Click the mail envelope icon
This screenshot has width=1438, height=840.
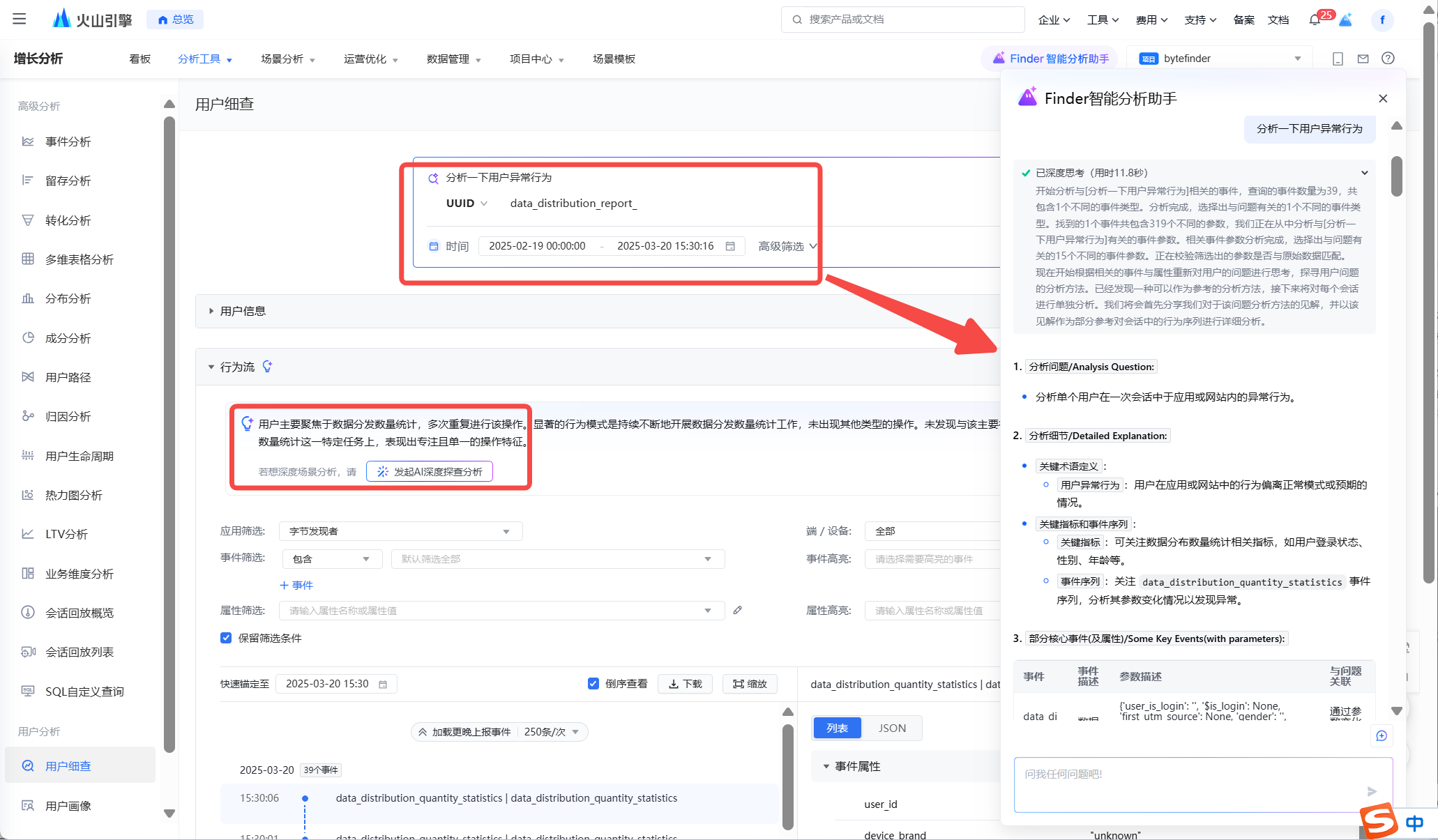[1363, 59]
